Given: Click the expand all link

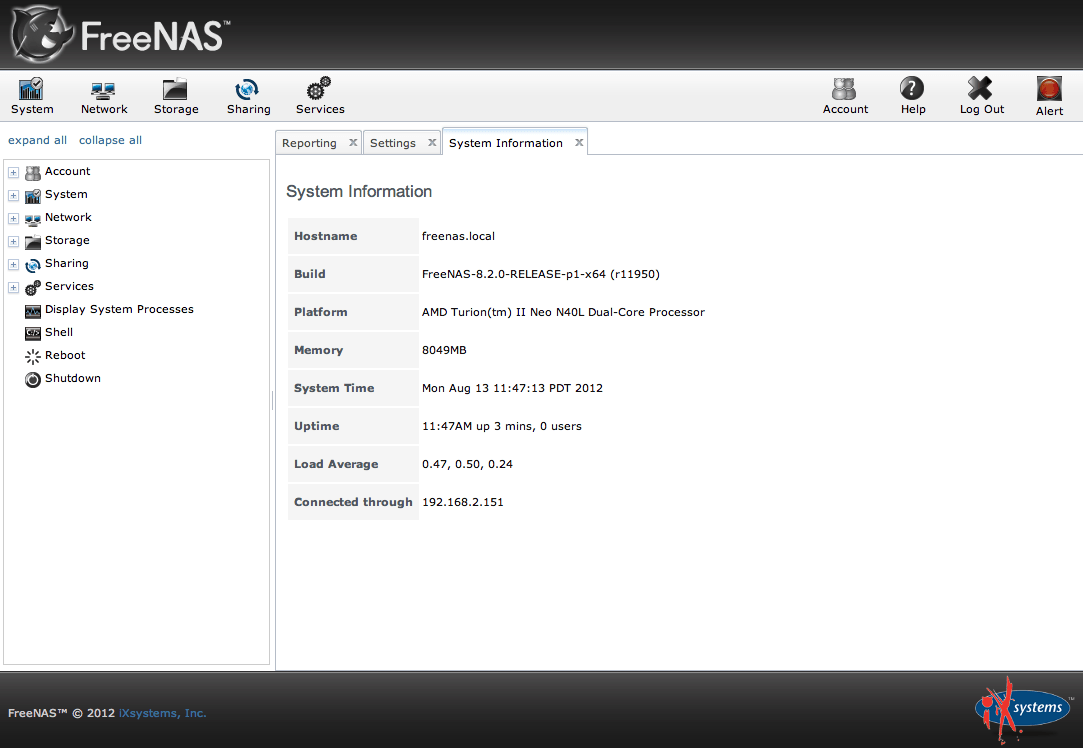Looking at the screenshot, I should 37,140.
